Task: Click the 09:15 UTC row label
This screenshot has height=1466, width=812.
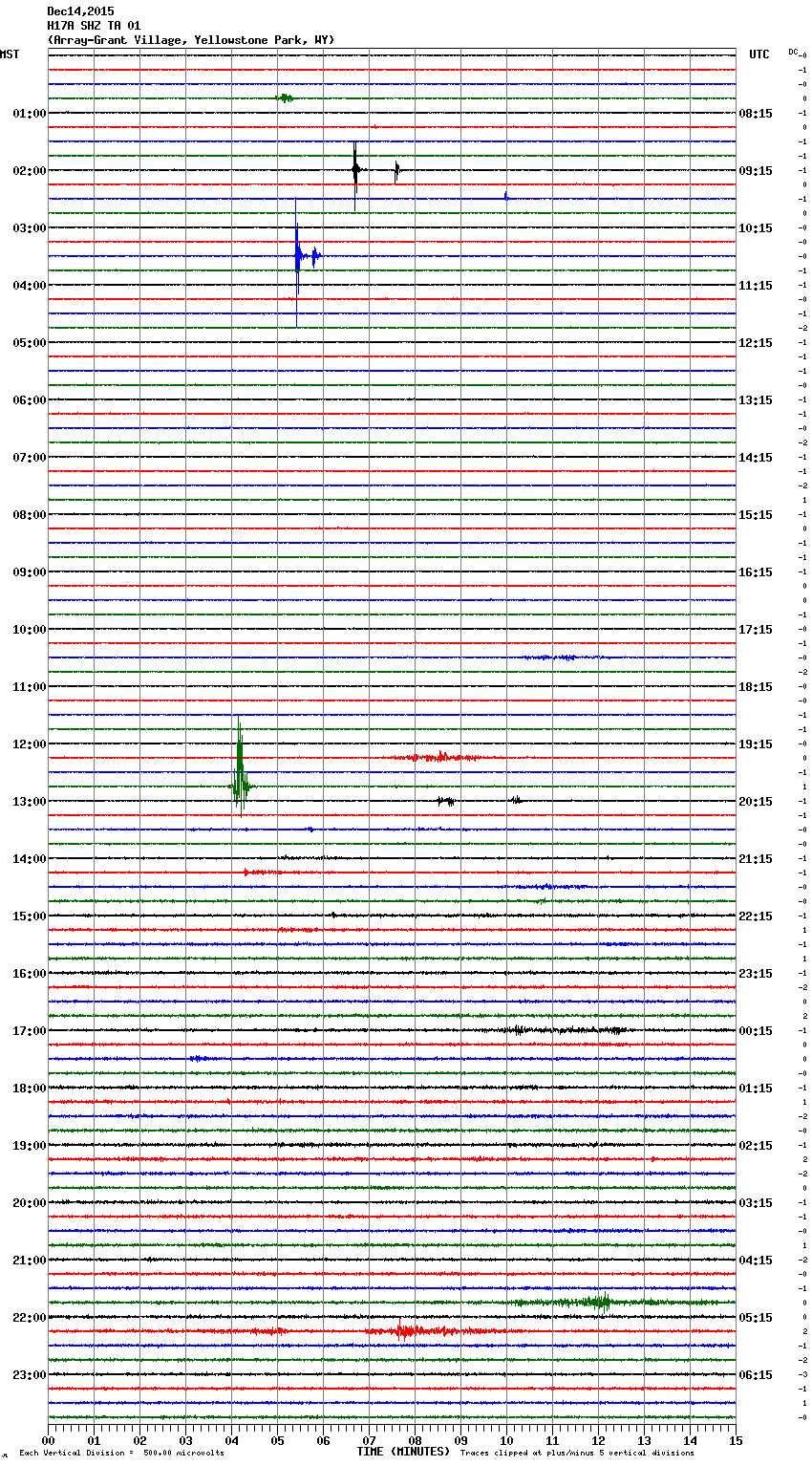Action: click(756, 171)
